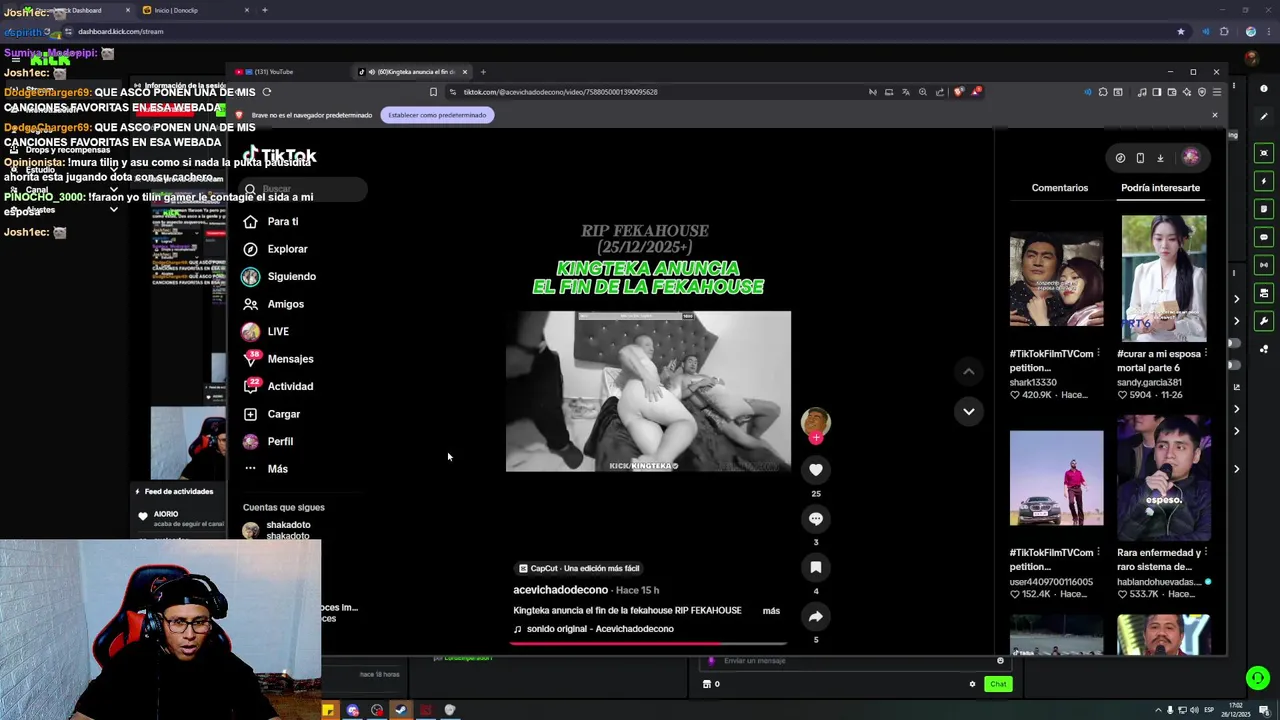
Task: Open Kick chat settings gear icon
Action: (972, 684)
